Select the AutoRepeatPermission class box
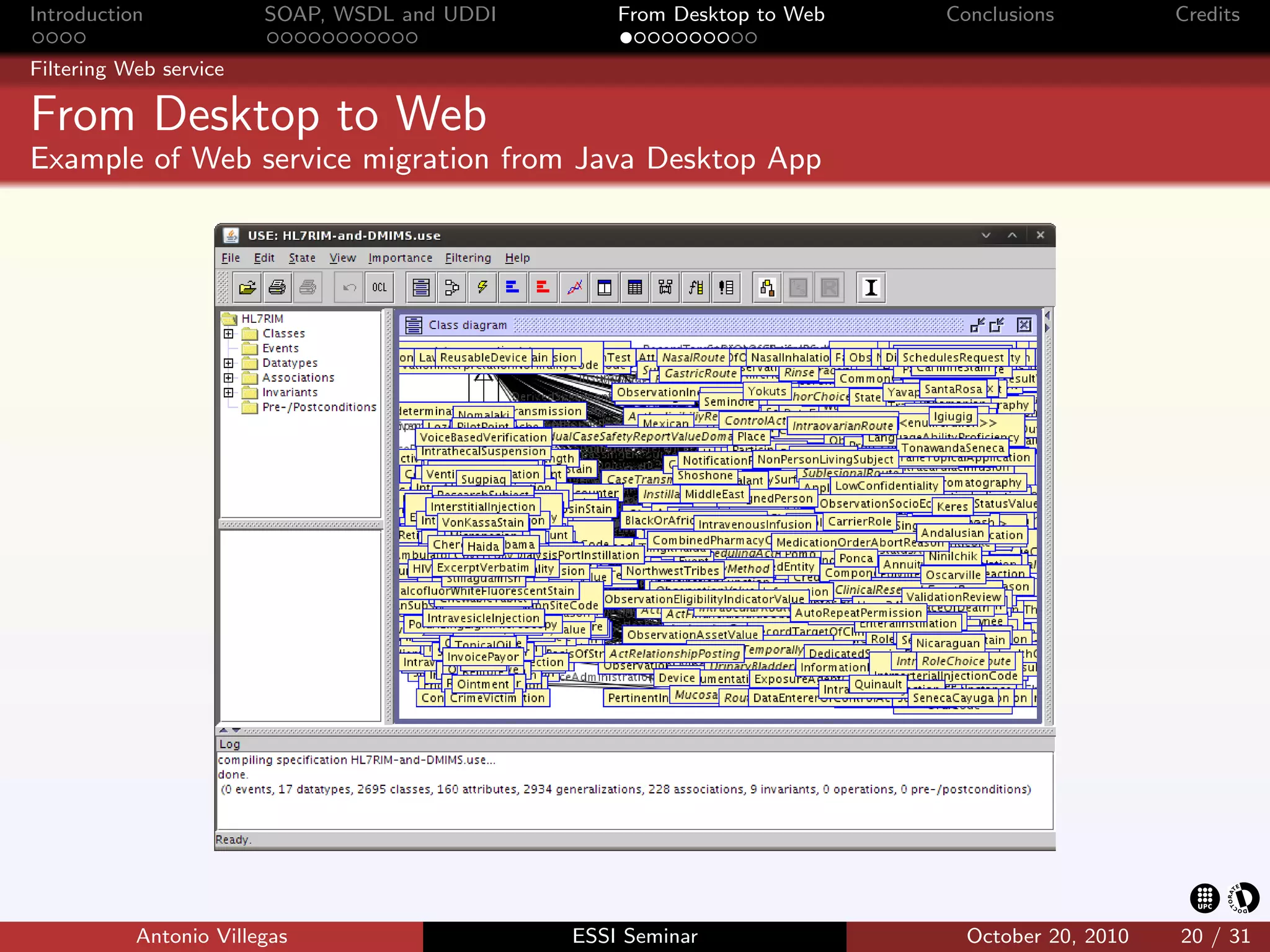This screenshot has height=952, width=1270. pos(858,612)
